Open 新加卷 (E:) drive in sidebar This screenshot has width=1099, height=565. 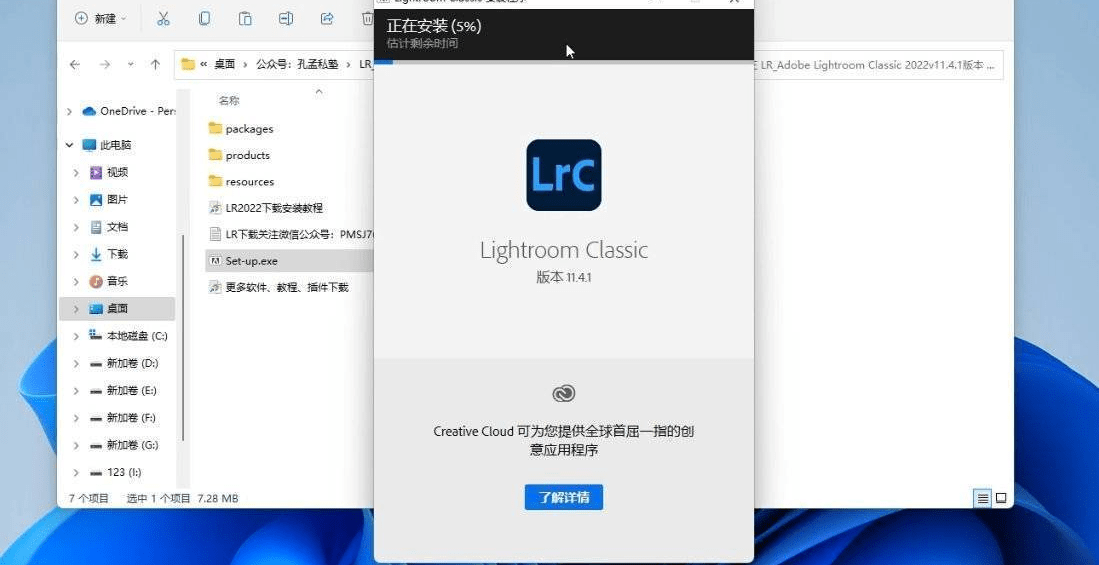tap(124, 390)
